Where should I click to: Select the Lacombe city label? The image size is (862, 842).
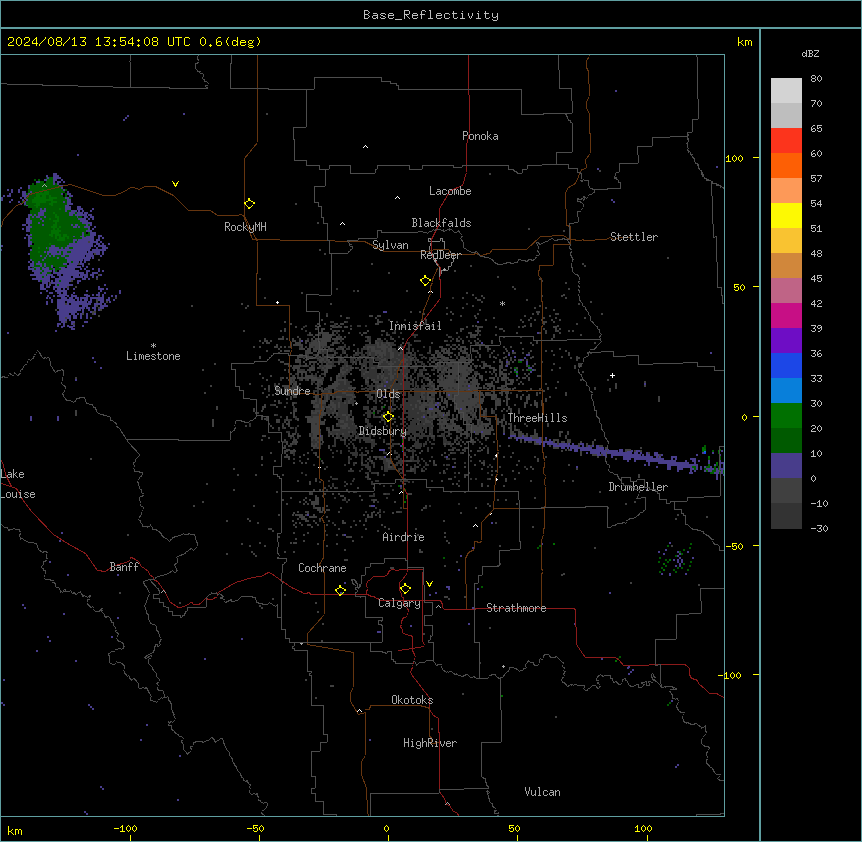pyautogui.click(x=450, y=191)
